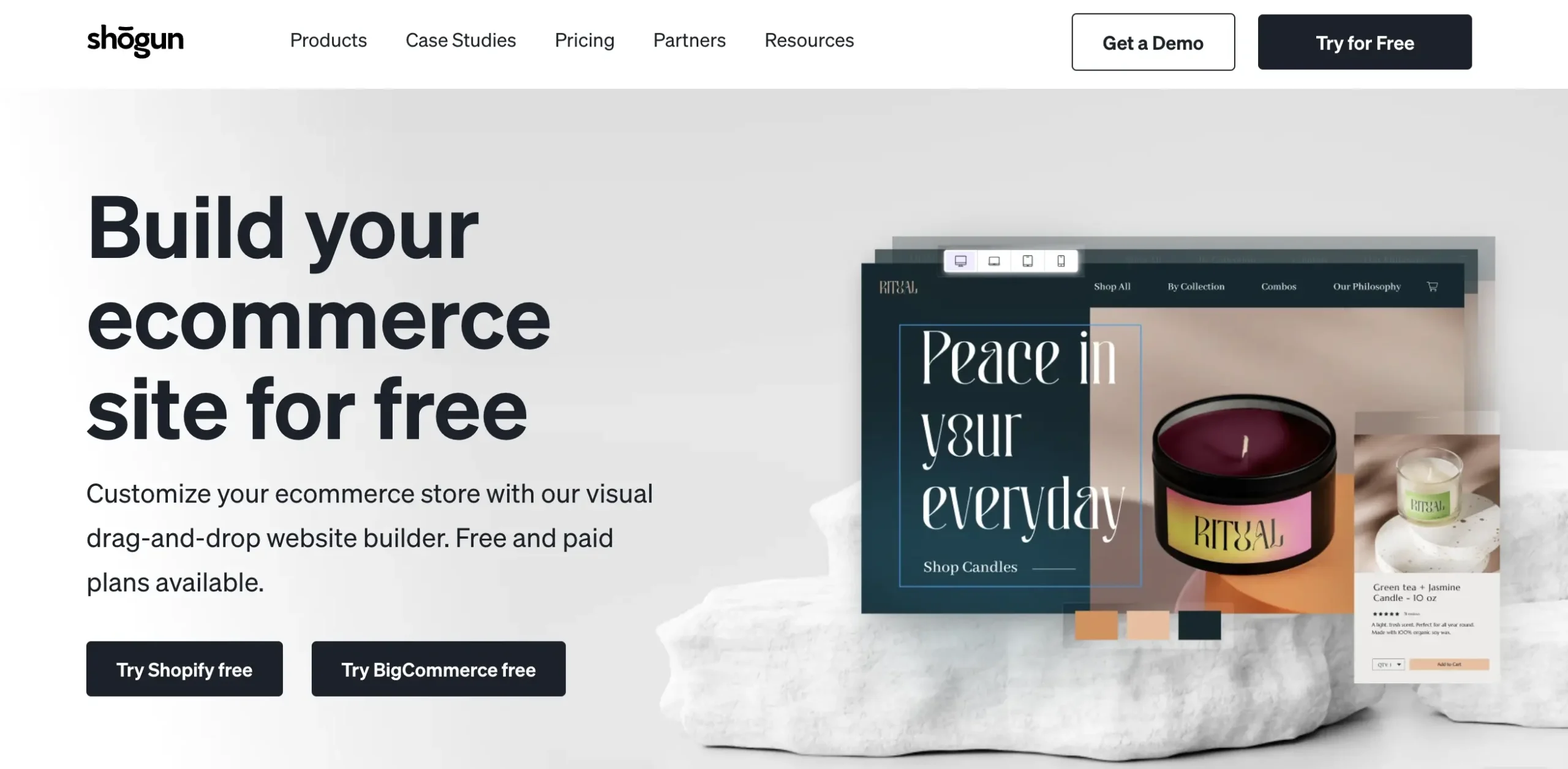Click Try BigCommerce free button
Image resolution: width=1568 pixels, height=769 pixels.
(438, 669)
